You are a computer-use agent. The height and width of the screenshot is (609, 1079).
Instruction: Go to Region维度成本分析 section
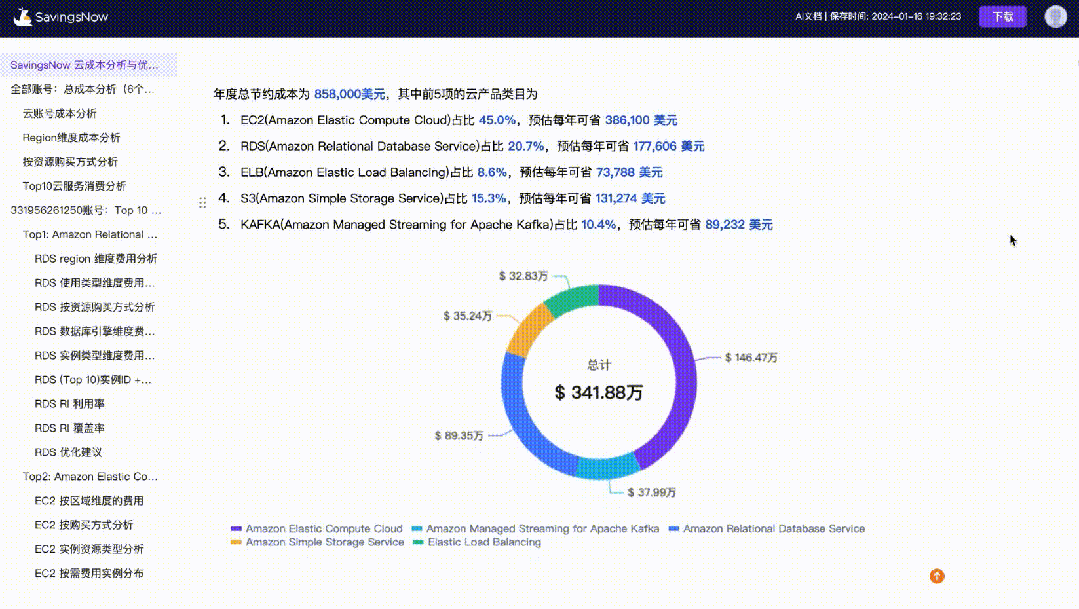[x=71, y=138]
